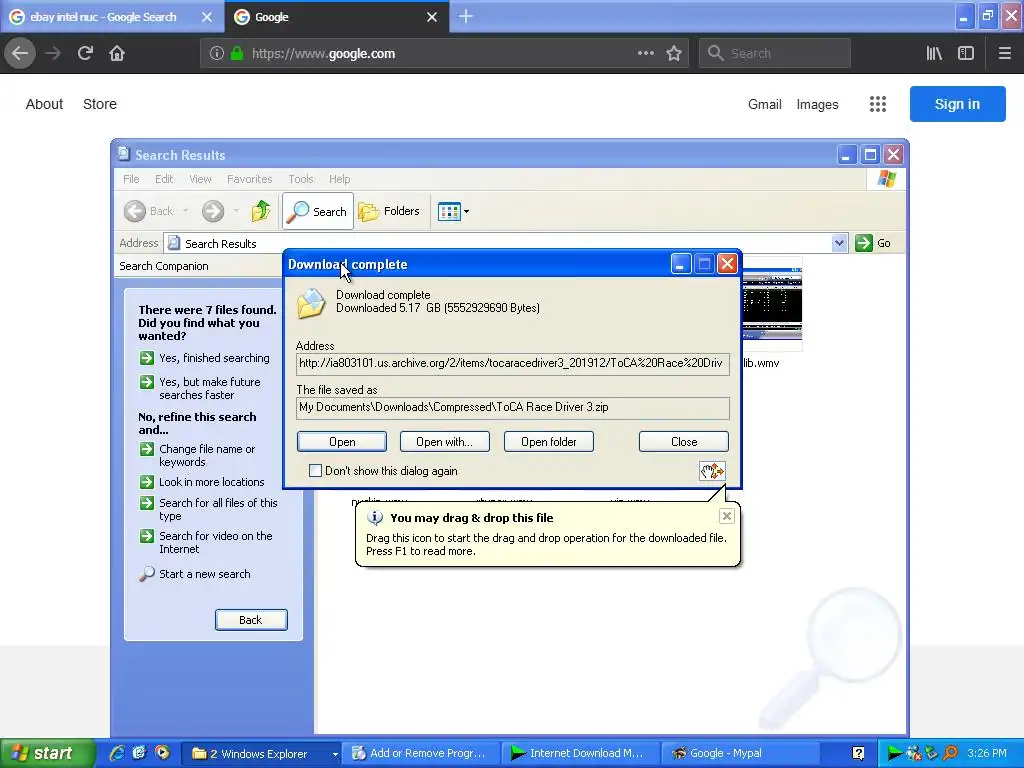Open the browser hamburger menu
Image resolution: width=1024 pixels, height=768 pixels.
(1004, 53)
